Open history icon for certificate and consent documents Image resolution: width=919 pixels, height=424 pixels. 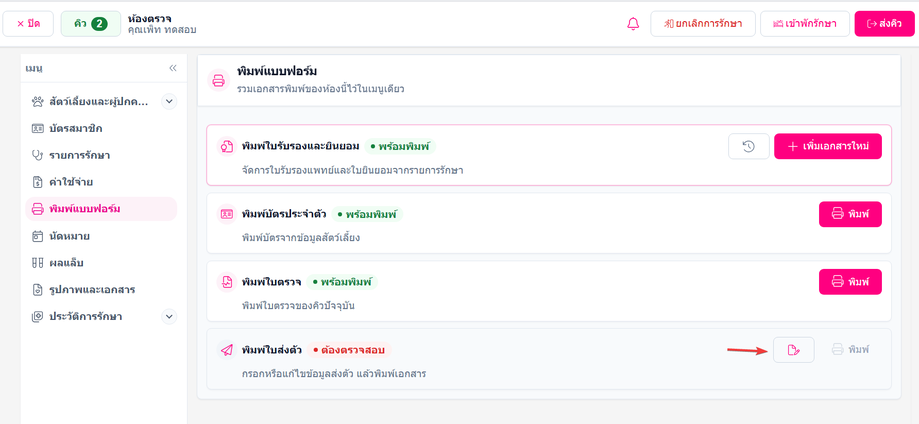[x=748, y=147]
